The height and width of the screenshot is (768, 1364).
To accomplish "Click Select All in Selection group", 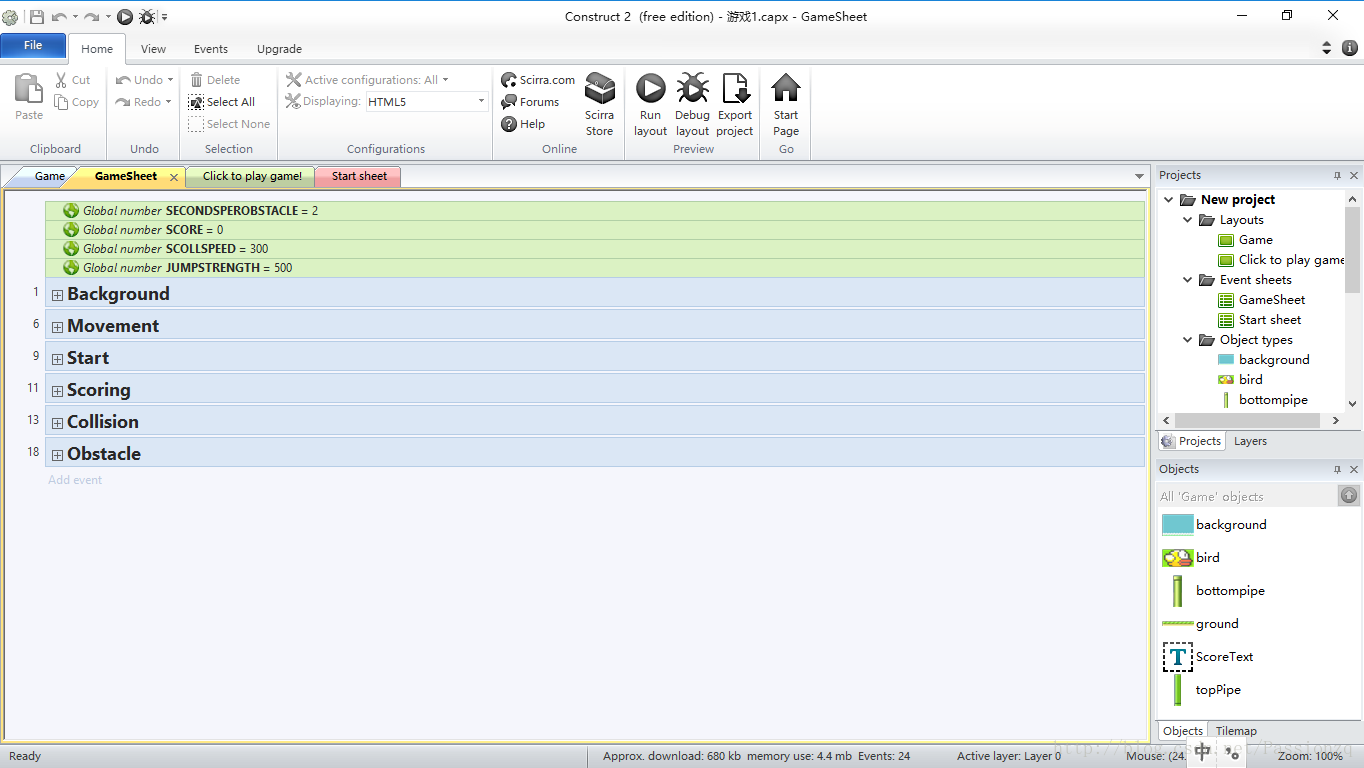I will 222,102.
